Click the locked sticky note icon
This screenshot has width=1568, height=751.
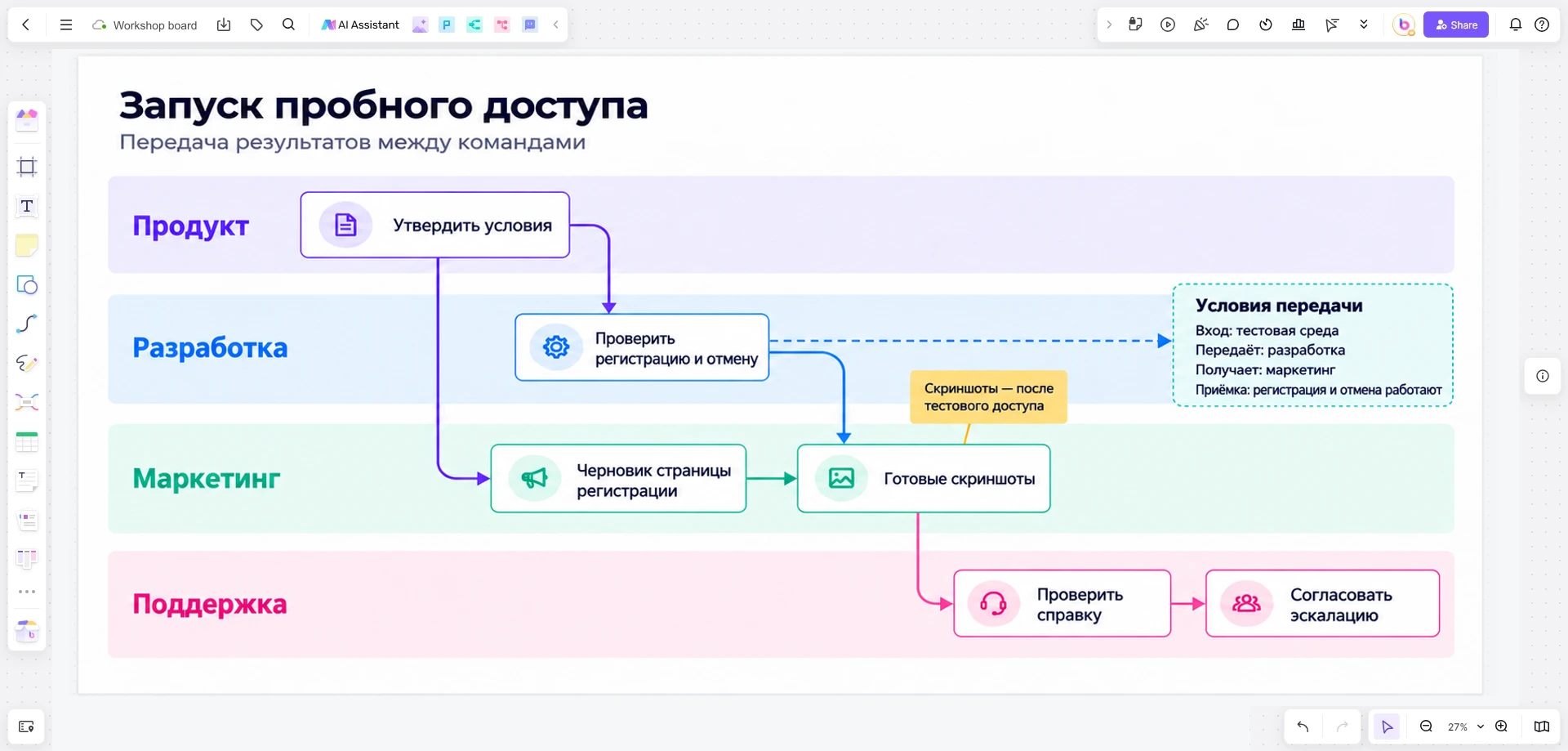(1135, 25)
